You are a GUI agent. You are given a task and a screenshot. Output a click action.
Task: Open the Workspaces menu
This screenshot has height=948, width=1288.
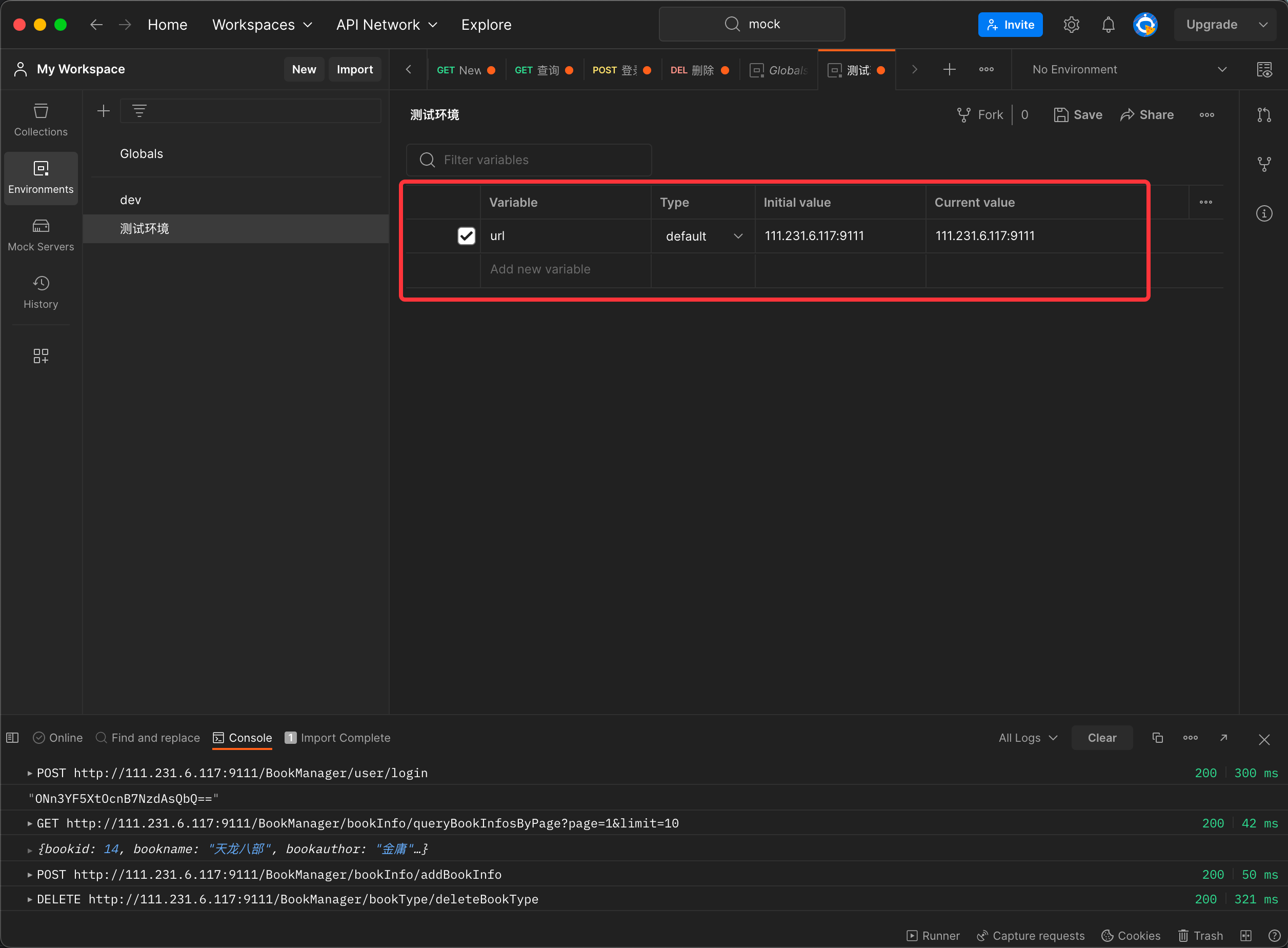(x=262, y=25)
